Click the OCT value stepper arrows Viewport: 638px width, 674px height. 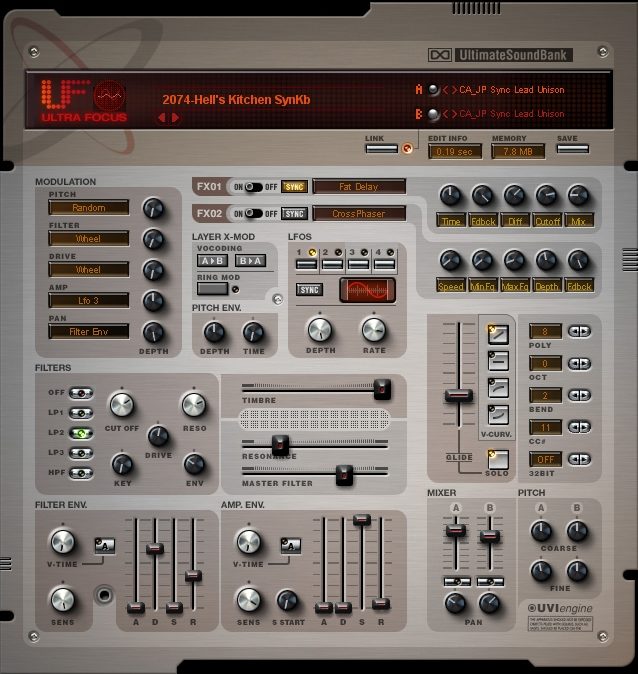579,364
